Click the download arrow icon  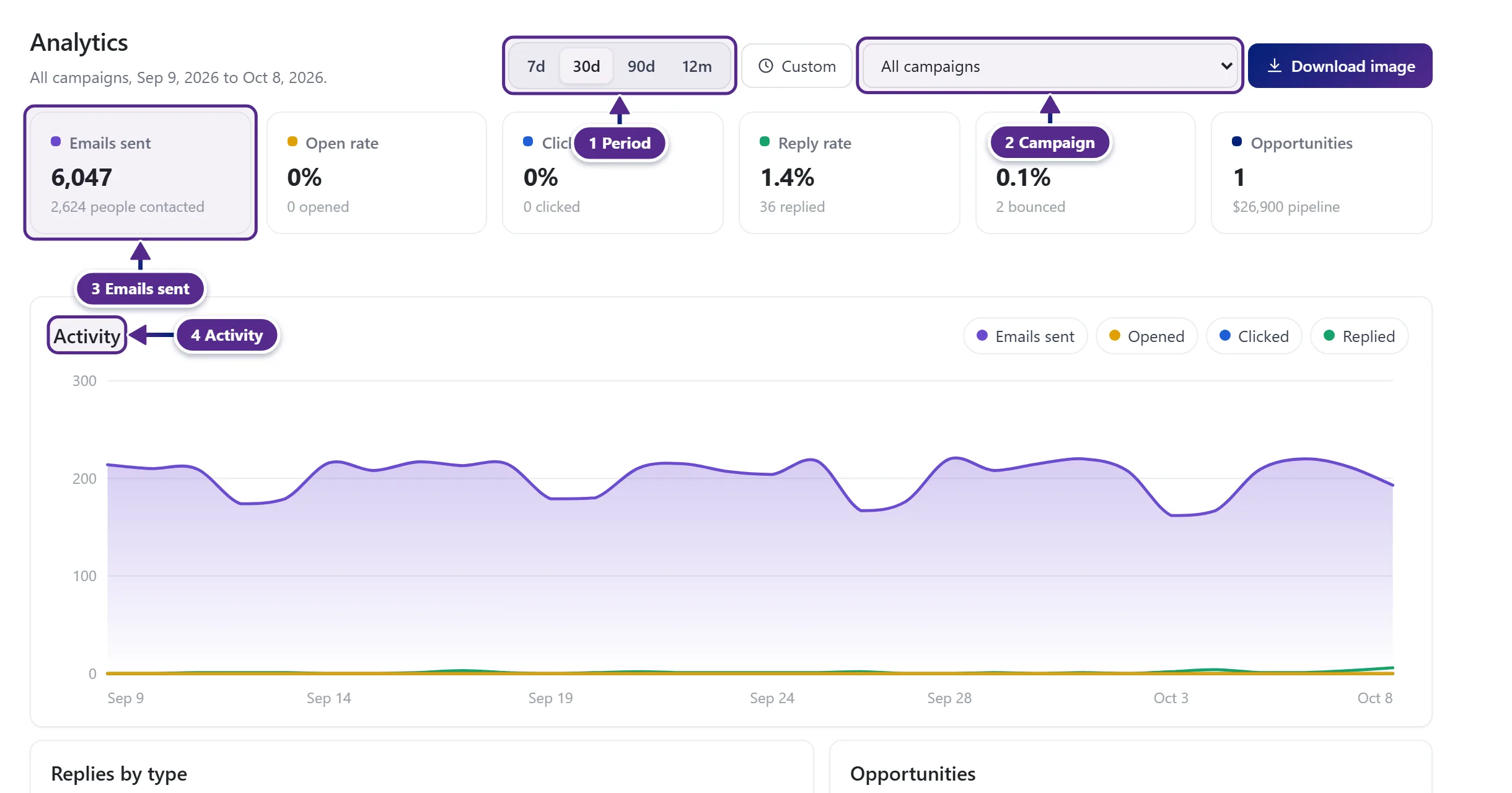pyautogui.click(x=1274, y=66)
